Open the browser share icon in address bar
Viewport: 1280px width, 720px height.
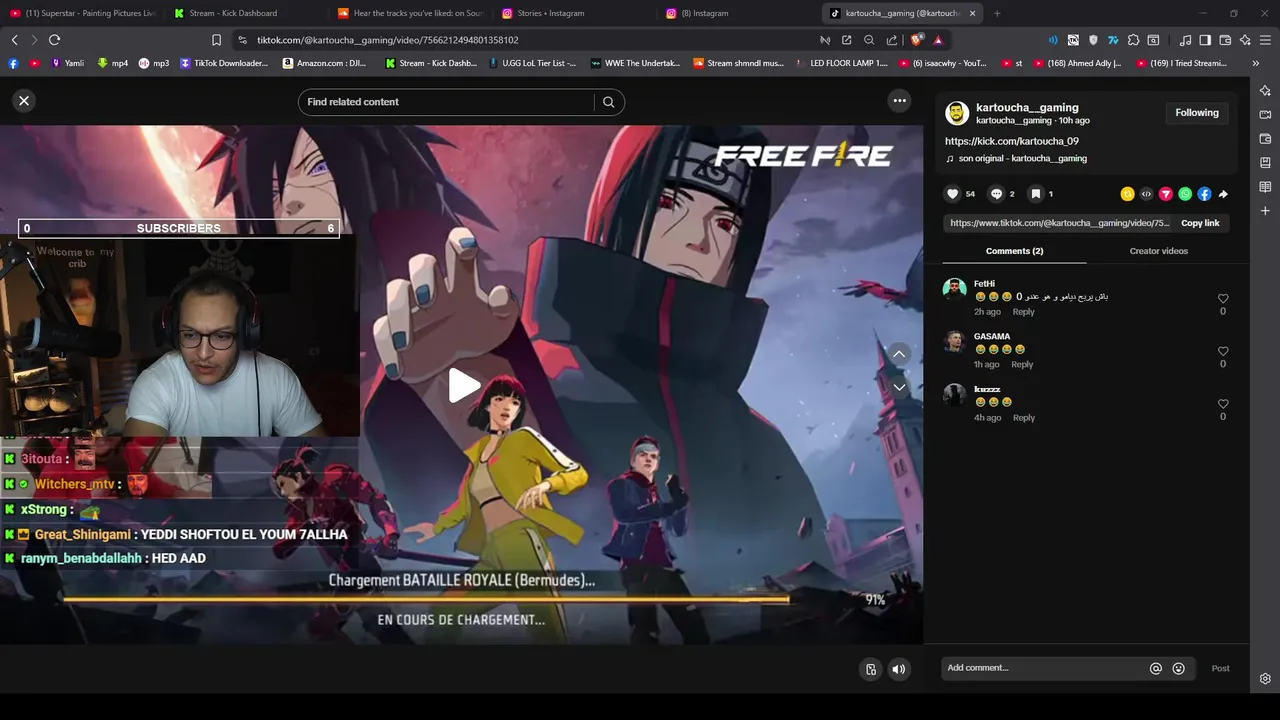click(x=891, y=40)
